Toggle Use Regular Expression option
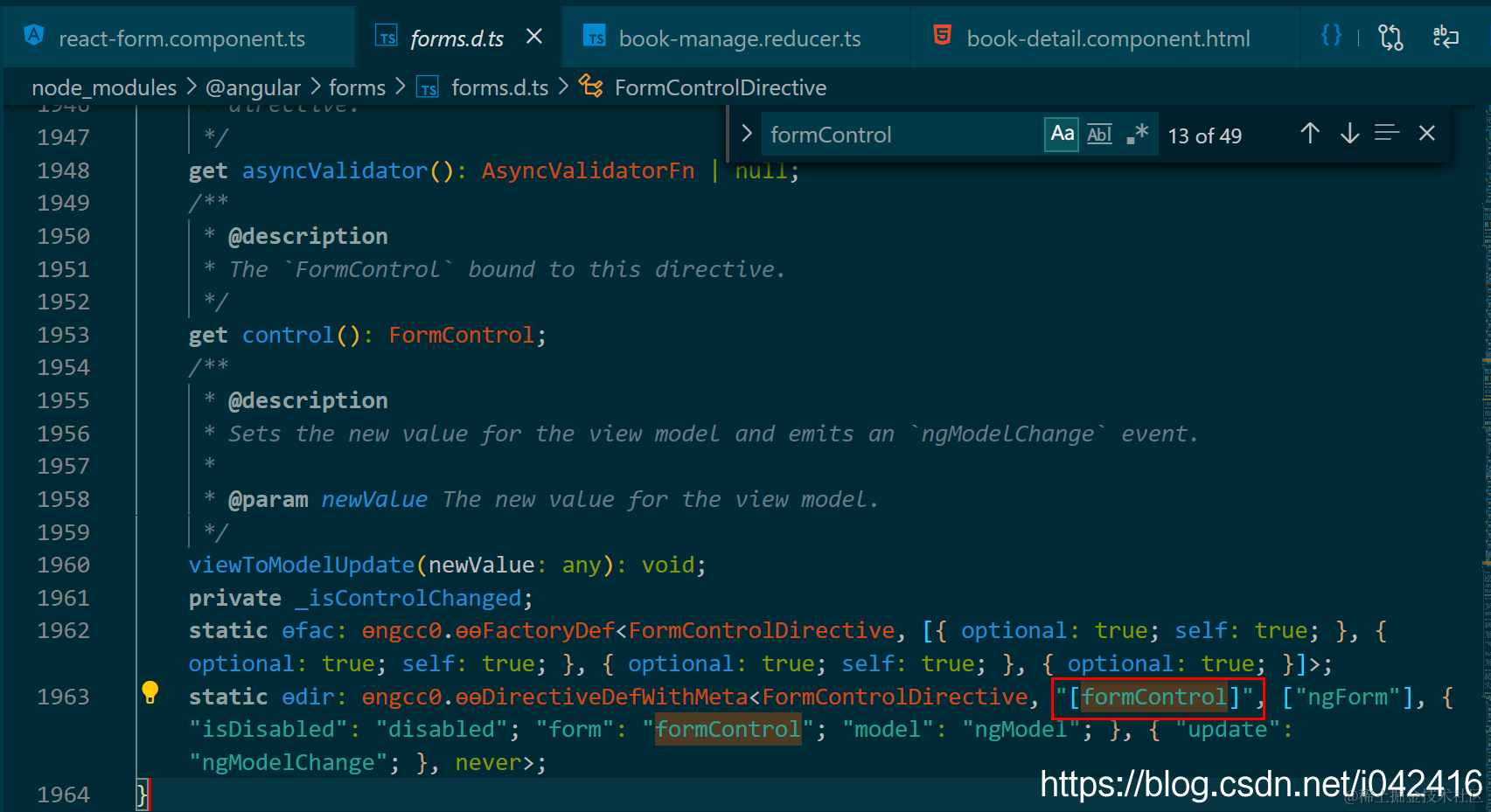The height and width of the screenshot is (812, 1491). [1137, 134]
